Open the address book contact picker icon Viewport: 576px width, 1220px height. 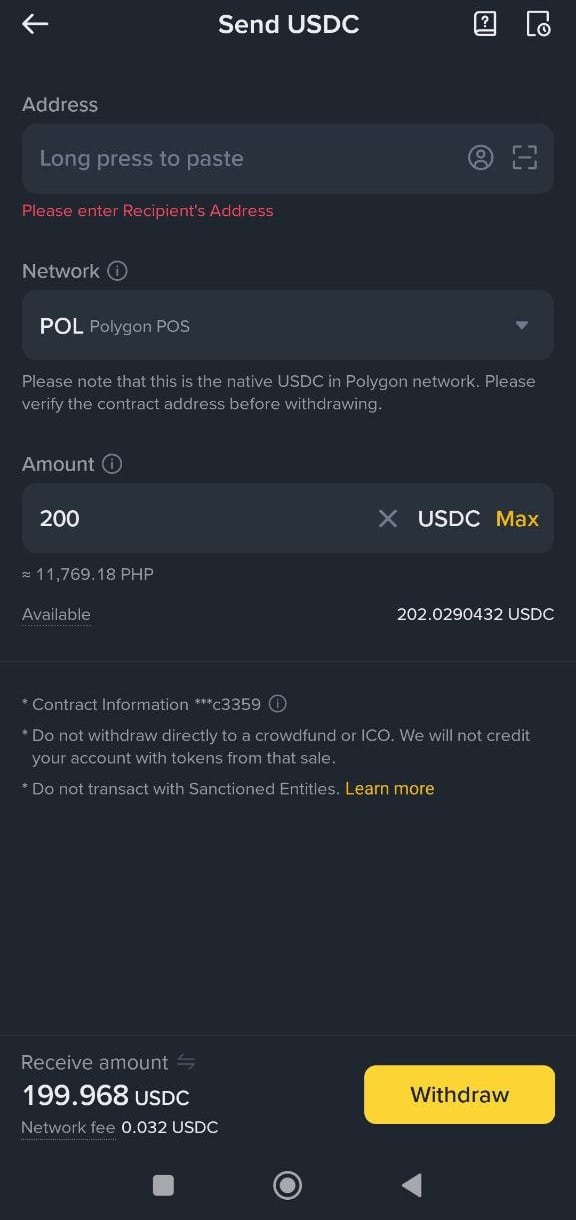click(481, 157)
